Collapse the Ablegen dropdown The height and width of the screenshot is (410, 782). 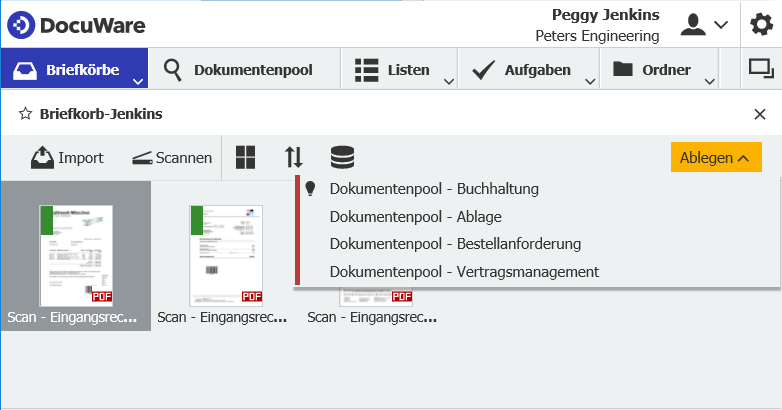click(x=715, y=157)
